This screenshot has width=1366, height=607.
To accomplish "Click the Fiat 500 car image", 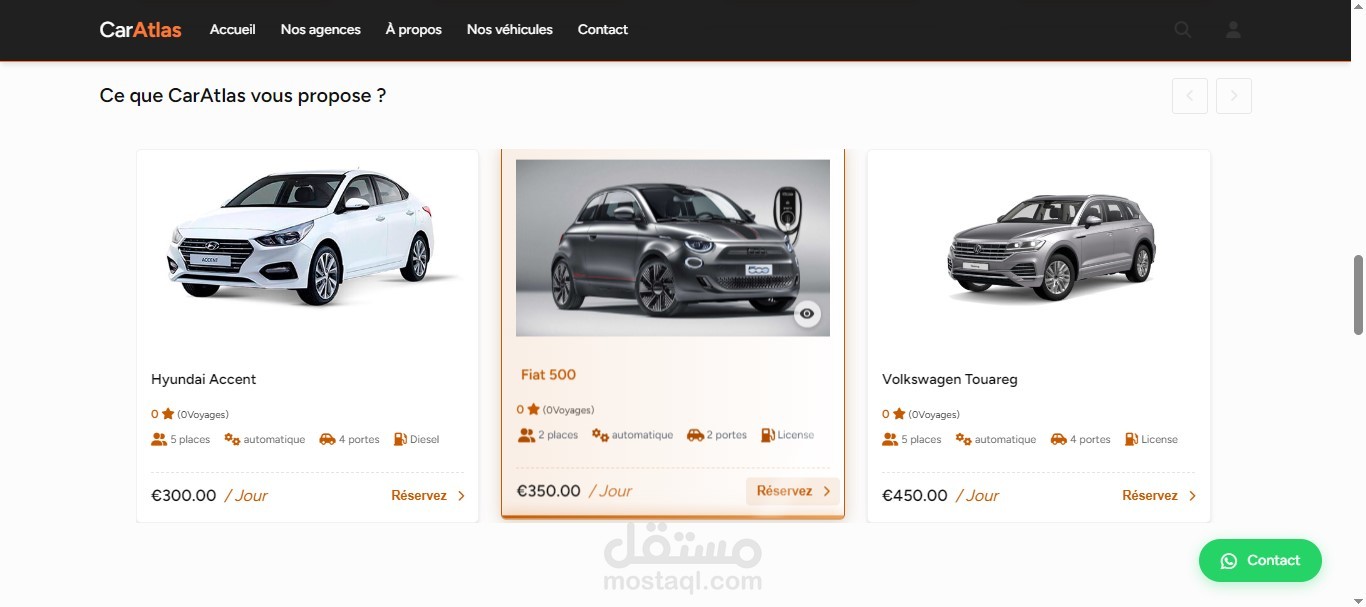I will click(x=673, y=248).
